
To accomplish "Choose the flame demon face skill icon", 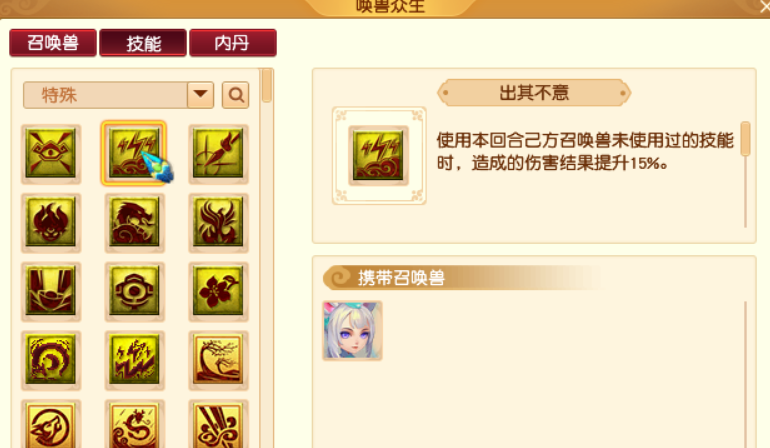I will (x=51, y=223).
